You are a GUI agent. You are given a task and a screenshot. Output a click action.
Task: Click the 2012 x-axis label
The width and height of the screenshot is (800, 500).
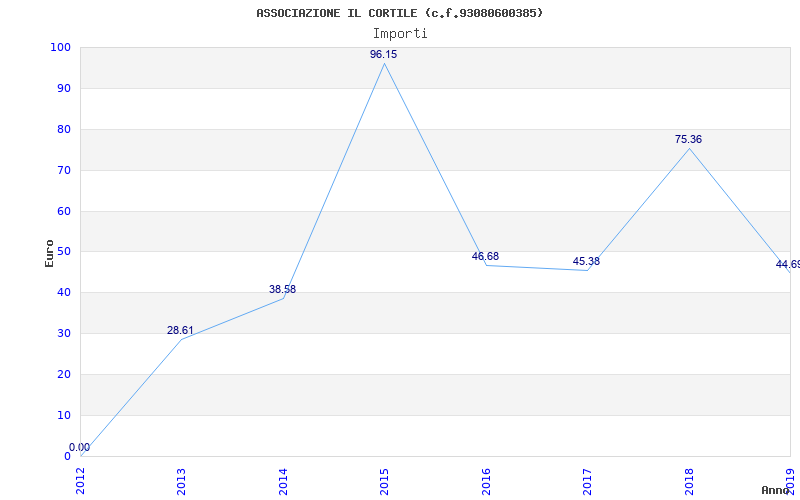pyautogui.click(x=80, y=481)
